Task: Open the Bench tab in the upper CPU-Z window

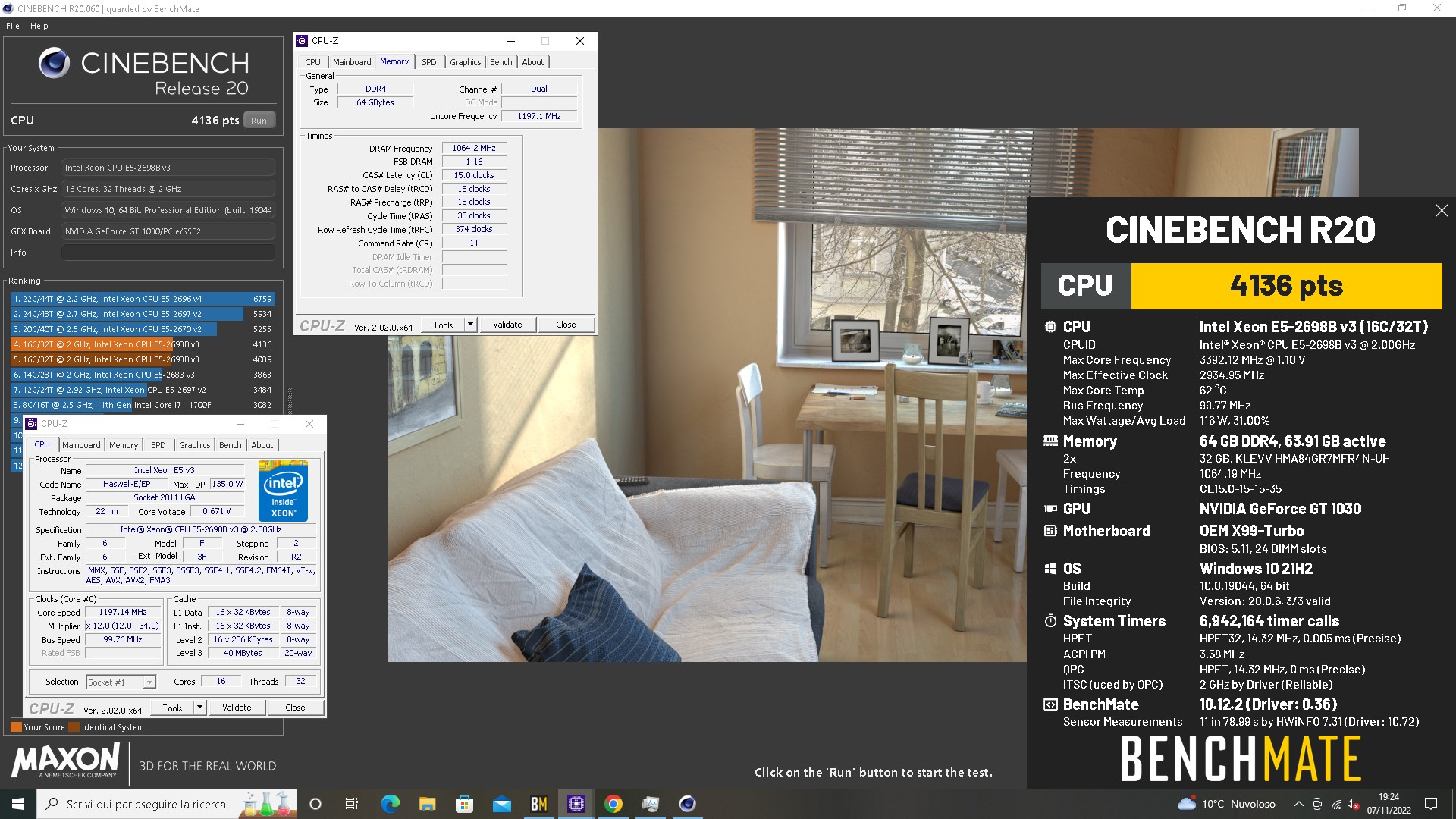Action: [501, 62]
